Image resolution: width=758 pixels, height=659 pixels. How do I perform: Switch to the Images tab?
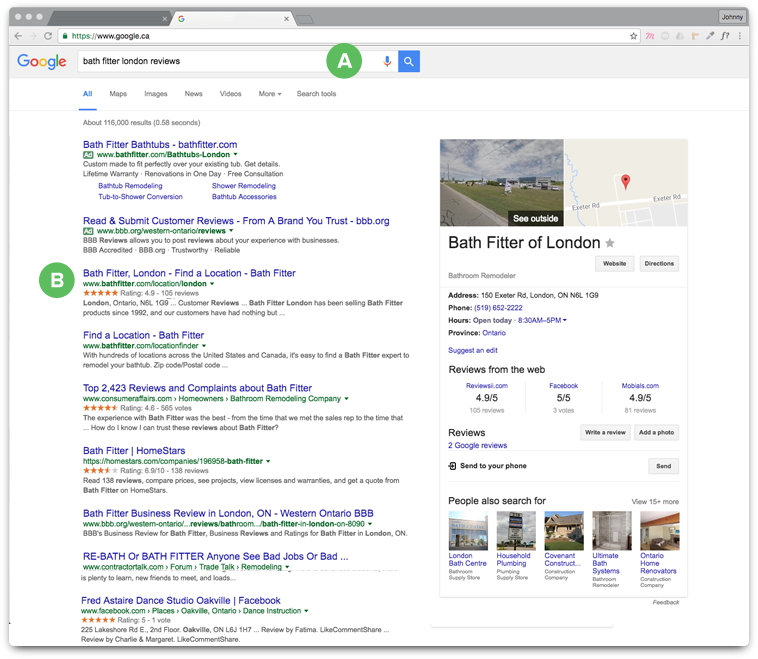coord(156,94)
